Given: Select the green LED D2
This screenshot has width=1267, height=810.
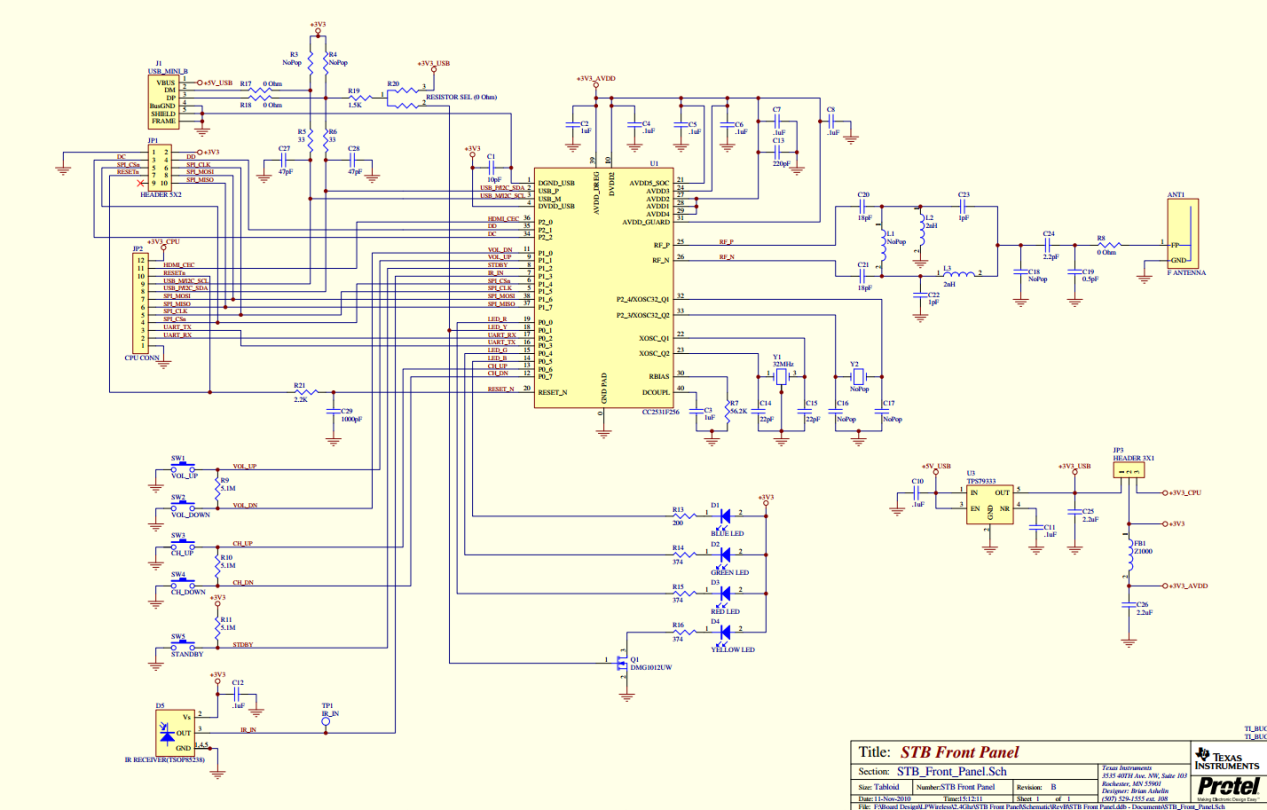Looking at the screenshot, I should [x=726, y=554].
